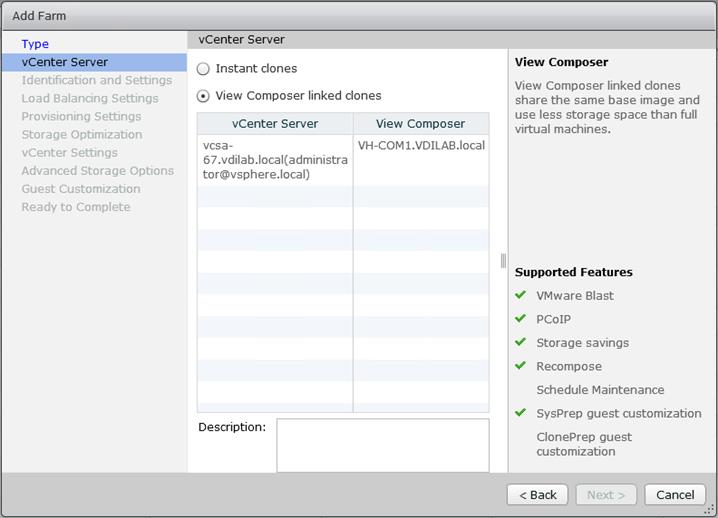Click the VMware Blast feature label

(x=575, y=296)
